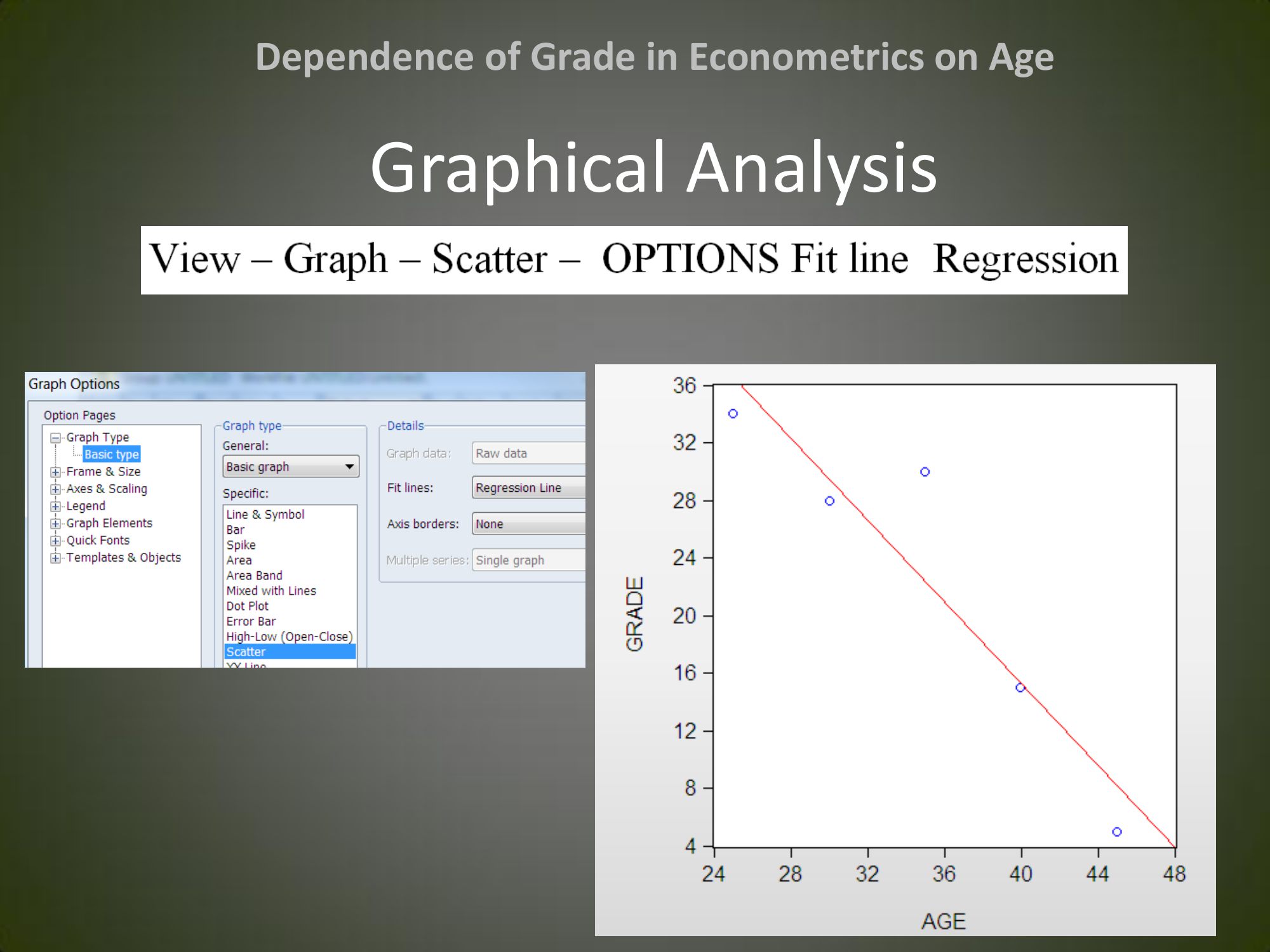Click the highlighted Scatter entry
Image resolution: width=1270 pixels, height=952 pixels.
click(x=246, y=652)
